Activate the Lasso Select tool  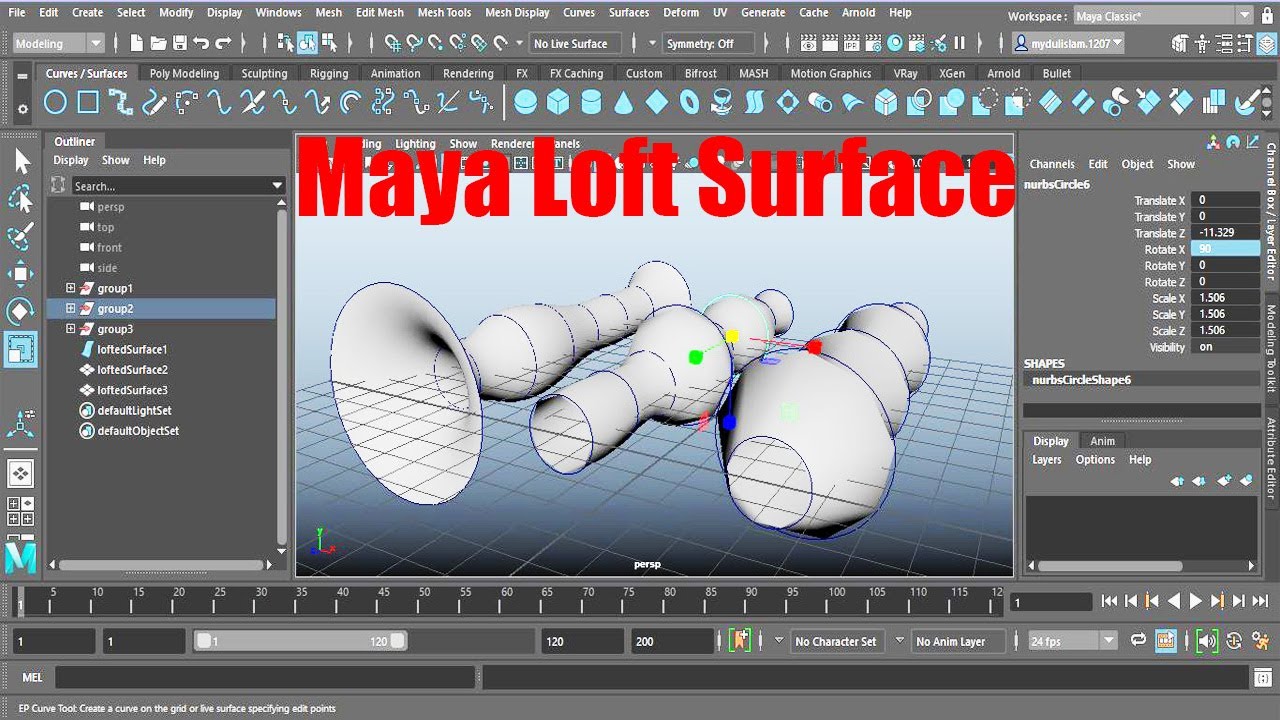tap(21, 199)
